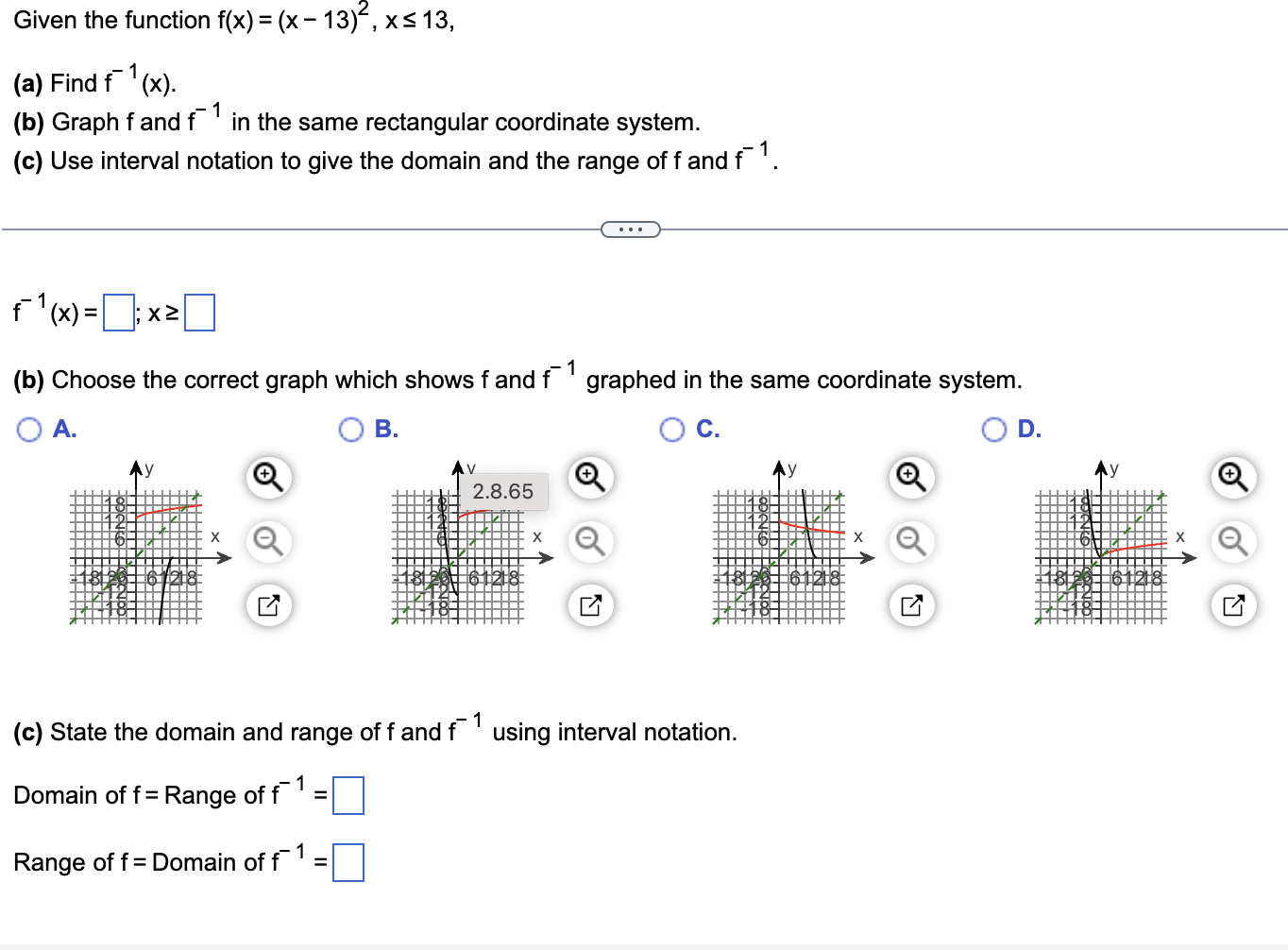Image resolution: width=1288 pixels, height=950 pixels.
Task: Click the ellipsis divider to reveal options
Action: (631, 229)
